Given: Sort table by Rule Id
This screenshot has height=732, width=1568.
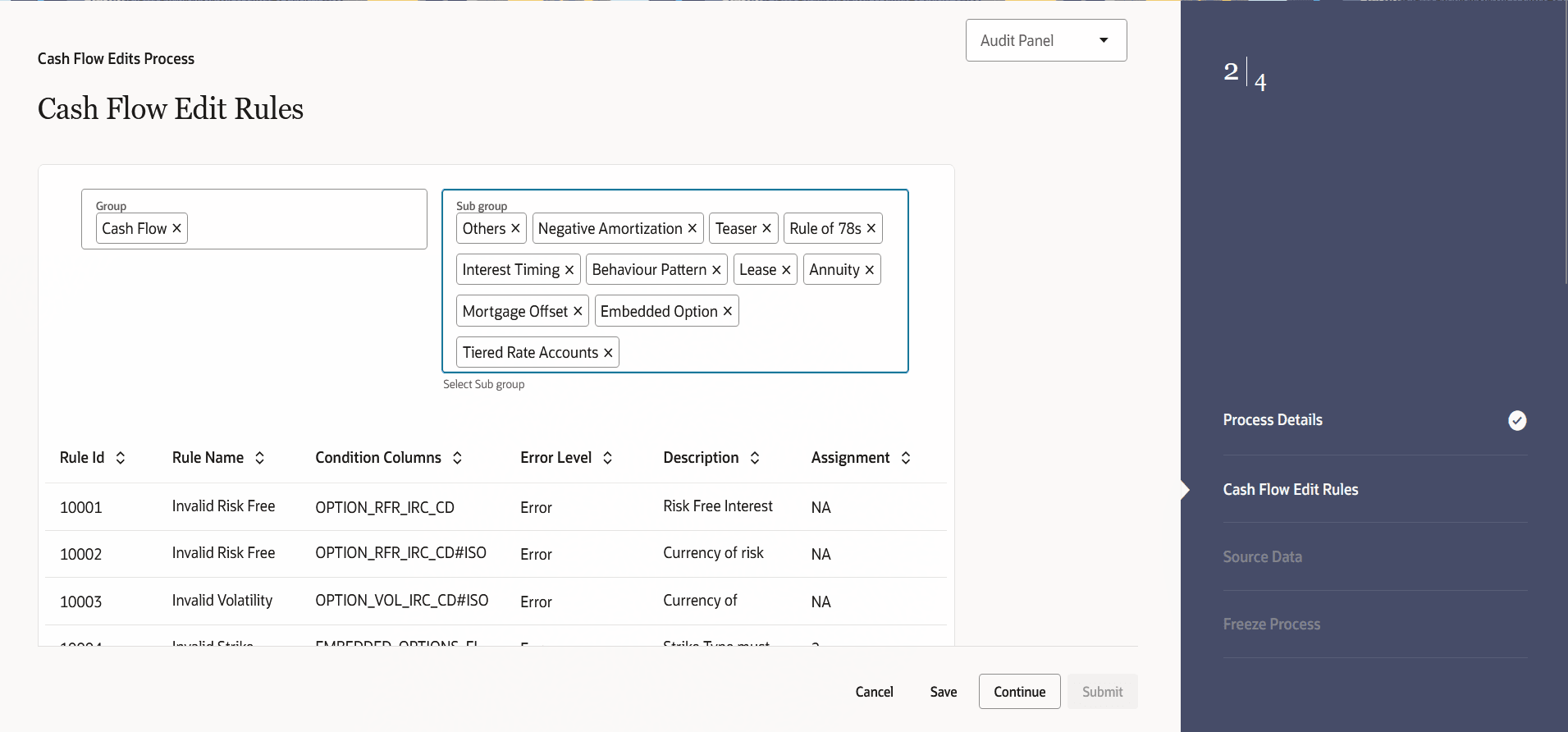Looking at the screenshot, I should click(x=121, y=458).
